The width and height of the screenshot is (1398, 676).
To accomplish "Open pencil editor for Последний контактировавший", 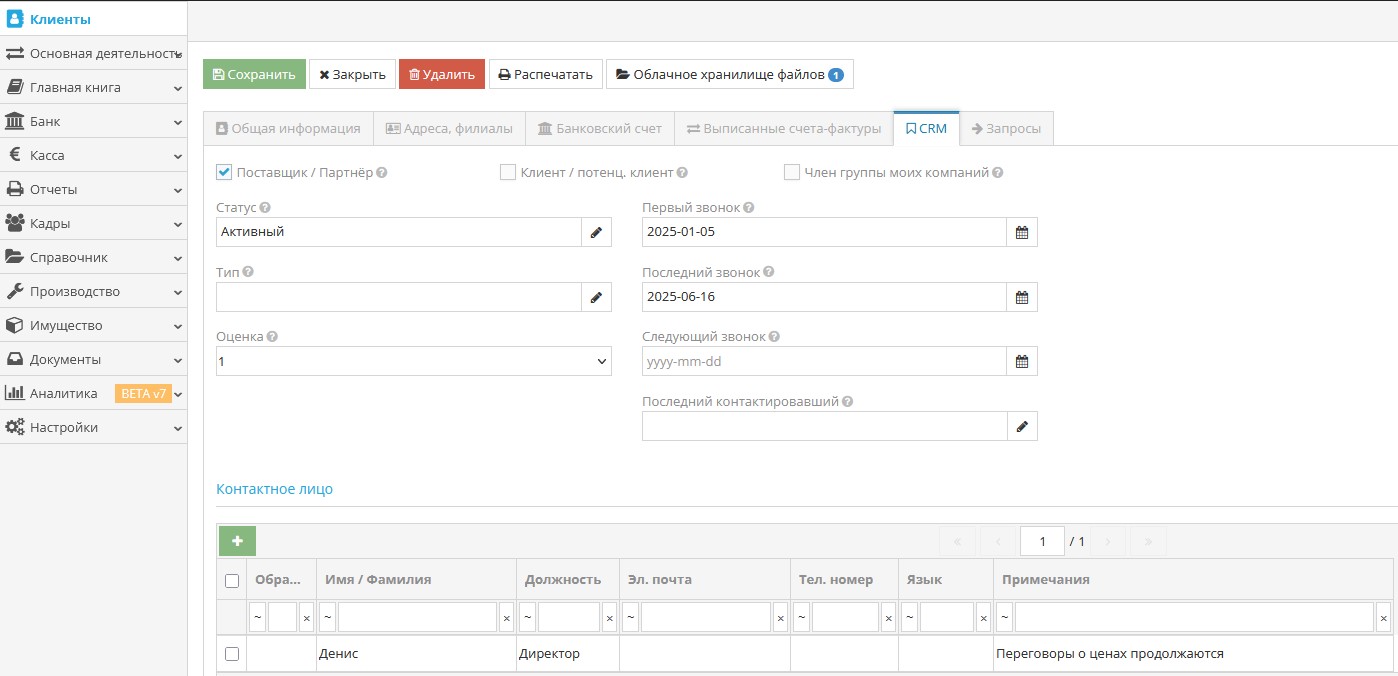I will (x=1022, y=425).
